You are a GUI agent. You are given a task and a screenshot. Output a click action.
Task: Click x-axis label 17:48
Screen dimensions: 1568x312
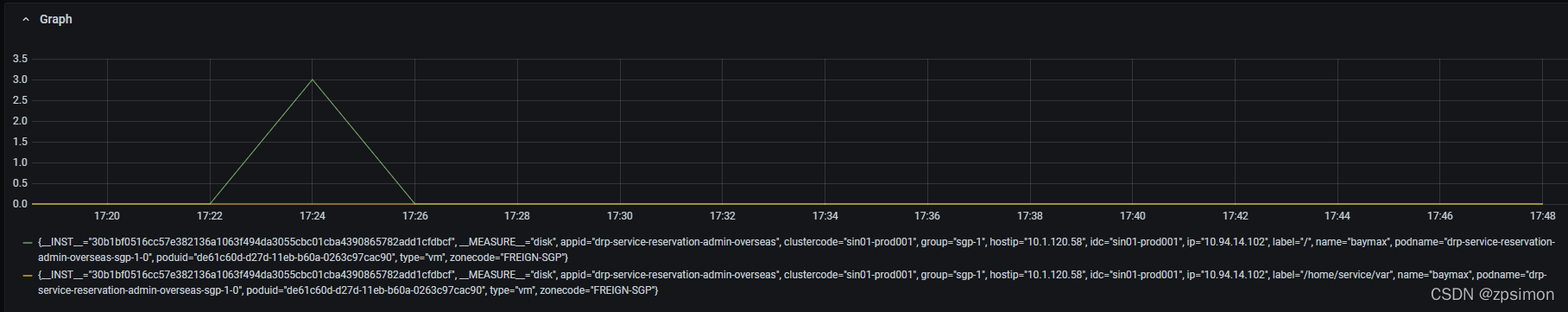1543,216
